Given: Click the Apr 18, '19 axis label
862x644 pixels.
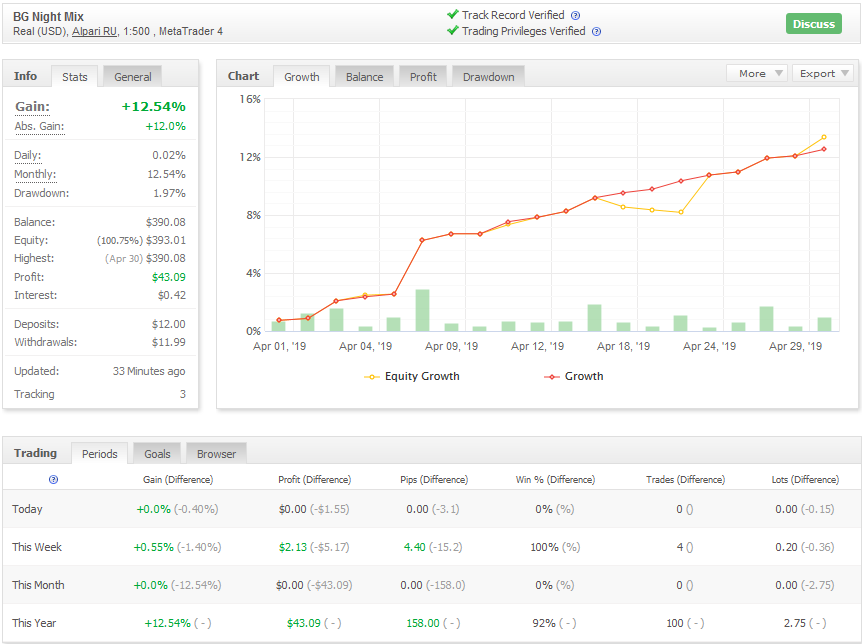Looking at the screenshot, I should pos(623,346).
